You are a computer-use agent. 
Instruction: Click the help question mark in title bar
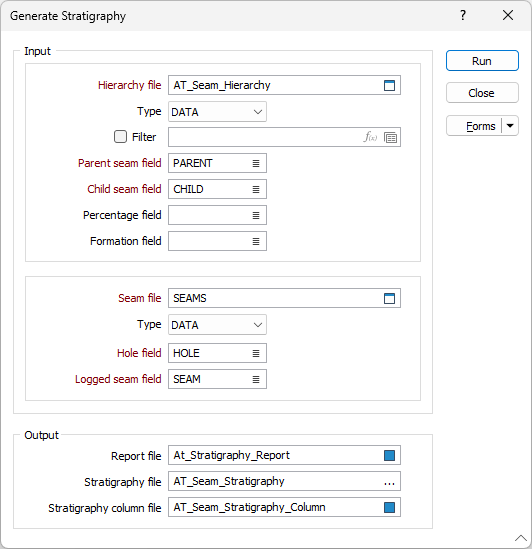tap(463, 15)
